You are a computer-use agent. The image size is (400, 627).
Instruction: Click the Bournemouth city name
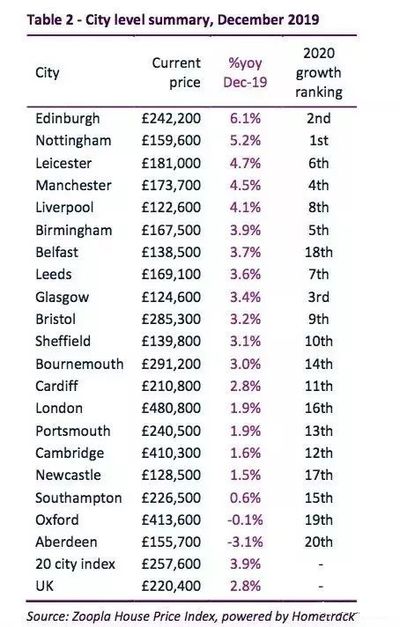click(x=79, y=364)
